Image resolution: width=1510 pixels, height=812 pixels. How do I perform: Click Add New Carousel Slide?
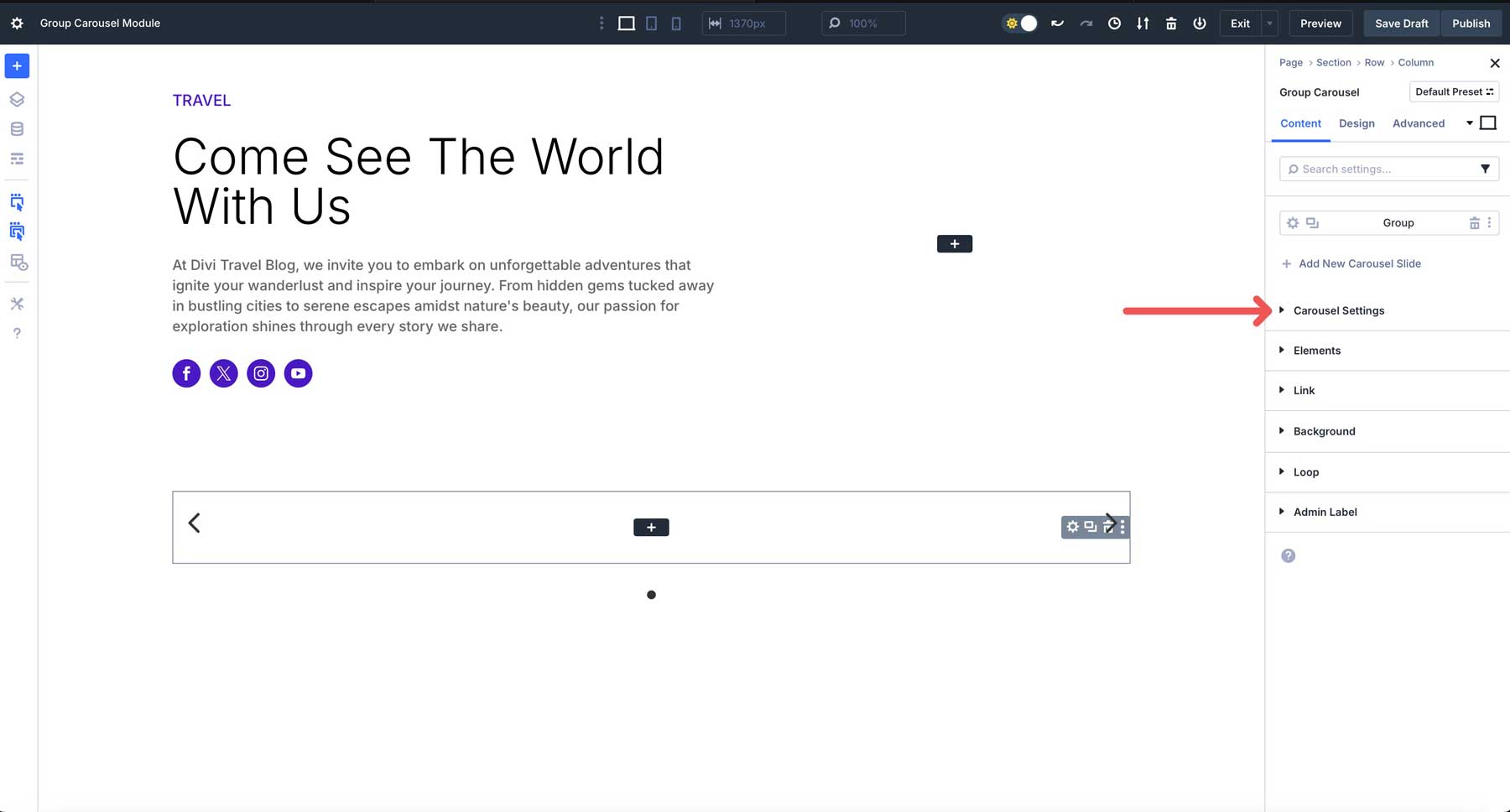click(x=1359, y=263)
